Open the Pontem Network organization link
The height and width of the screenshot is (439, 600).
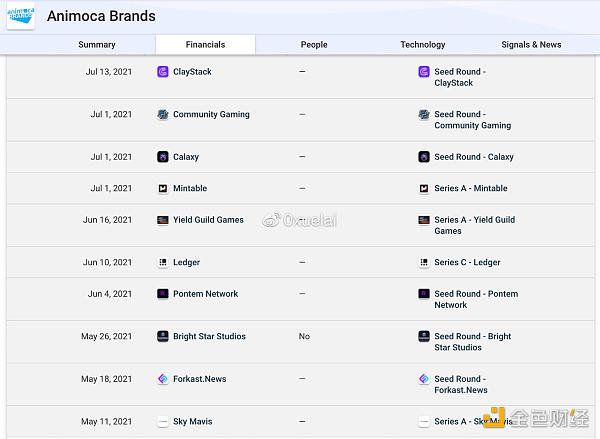point(205,294)
